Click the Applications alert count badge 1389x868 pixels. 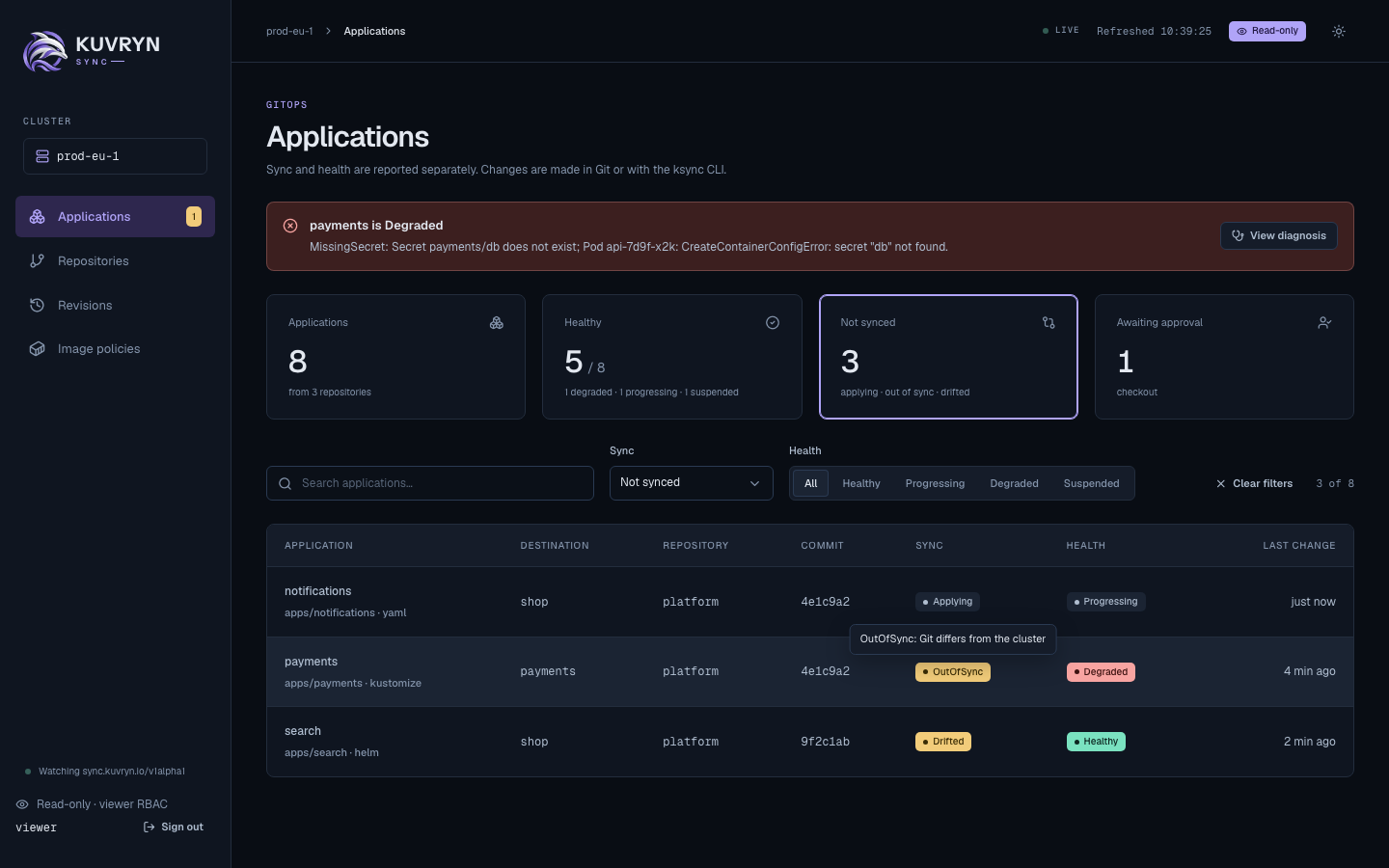coord(194,217)
